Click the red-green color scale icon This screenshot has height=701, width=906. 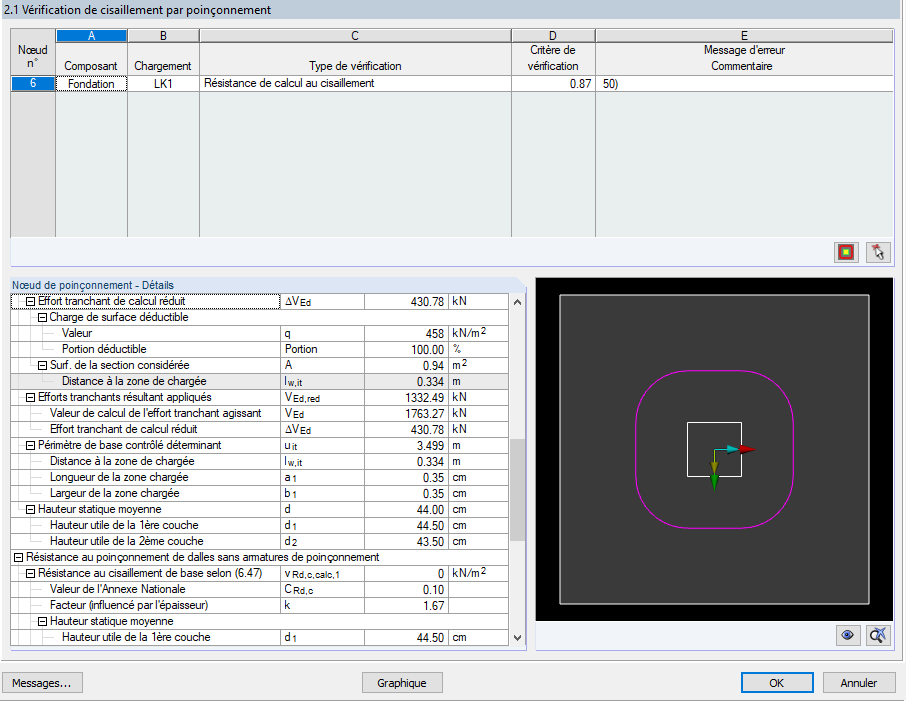[x=846, y=253]
